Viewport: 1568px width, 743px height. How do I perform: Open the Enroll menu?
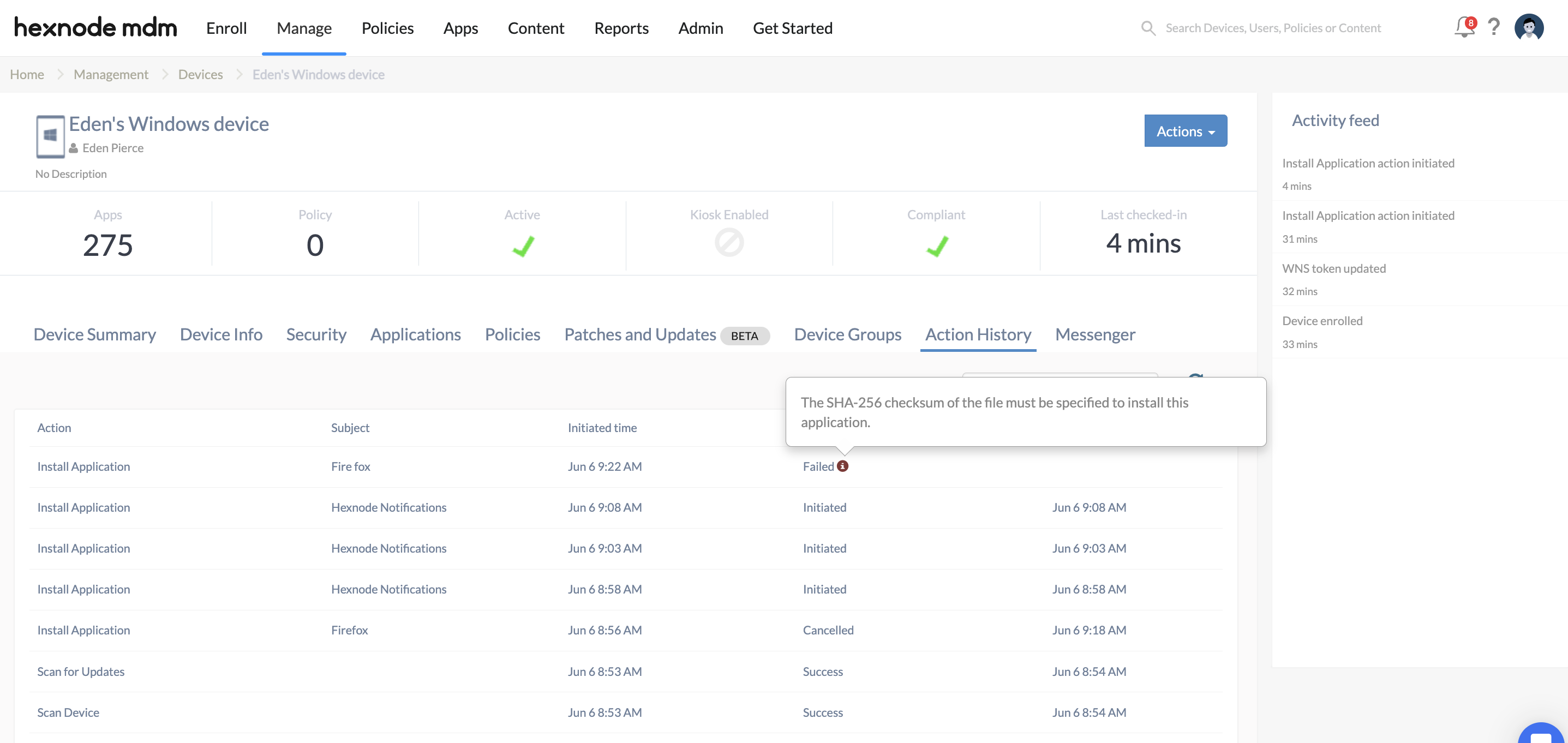pyautogui.click(x=226, y=28)
